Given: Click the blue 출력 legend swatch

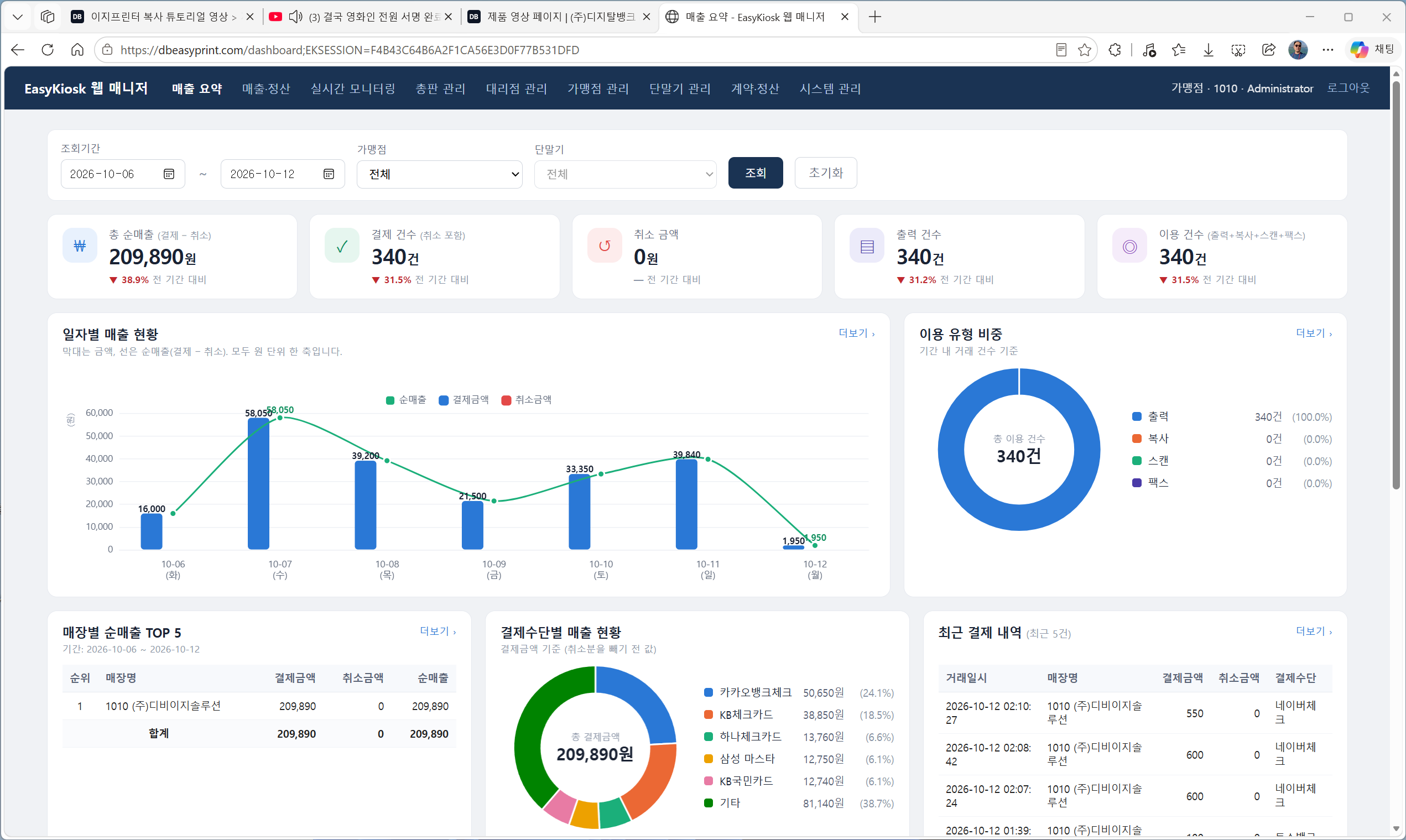Looking at the screenshot, I should point(1137,416).
